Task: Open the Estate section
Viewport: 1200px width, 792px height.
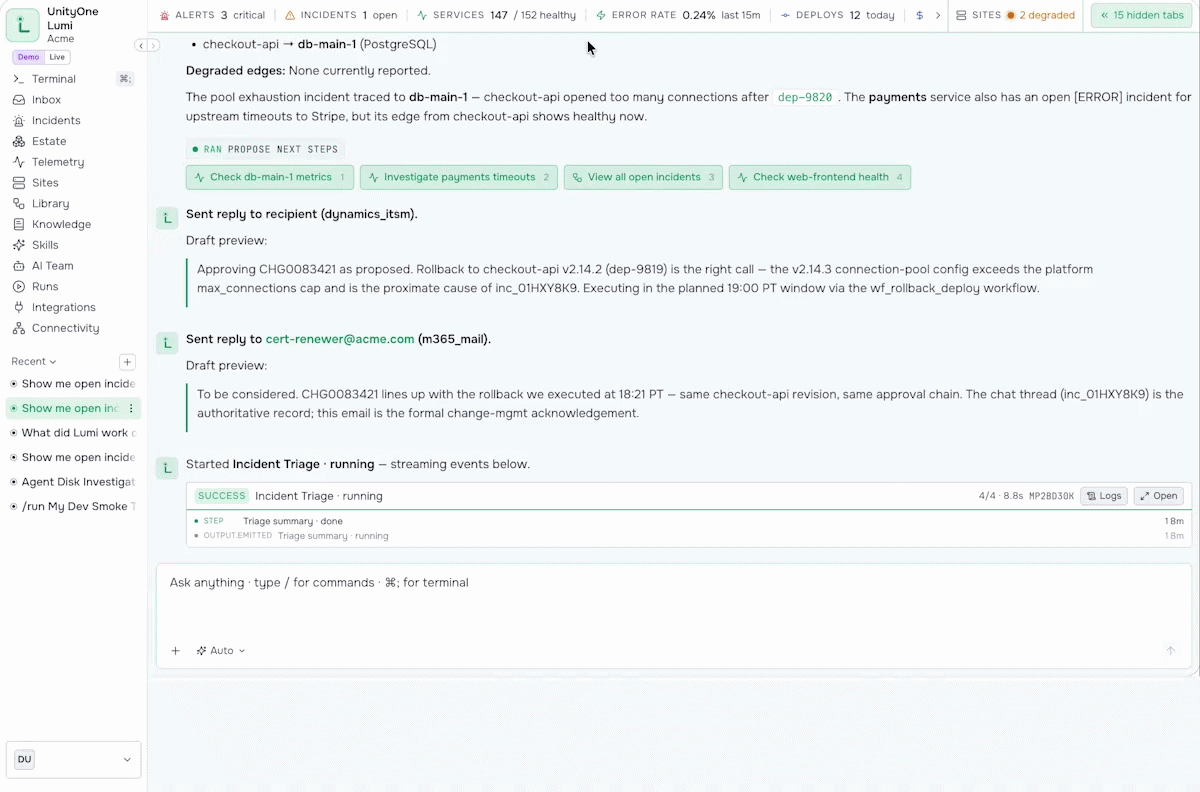Action: [49, 141]
